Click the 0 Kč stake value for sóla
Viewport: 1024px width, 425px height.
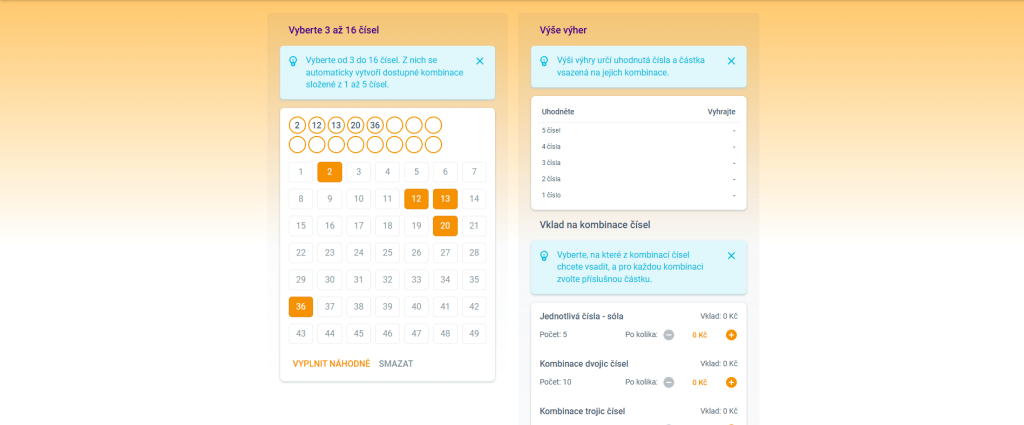pyautogui.click(x=700, y=334)
